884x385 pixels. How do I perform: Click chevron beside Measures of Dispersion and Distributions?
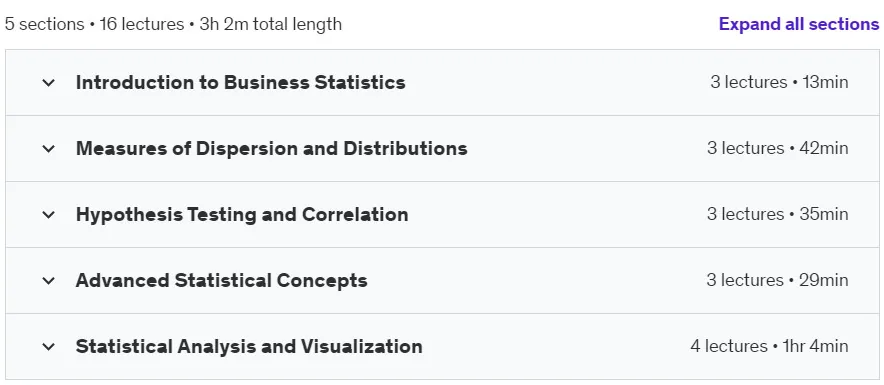point(49,149)
